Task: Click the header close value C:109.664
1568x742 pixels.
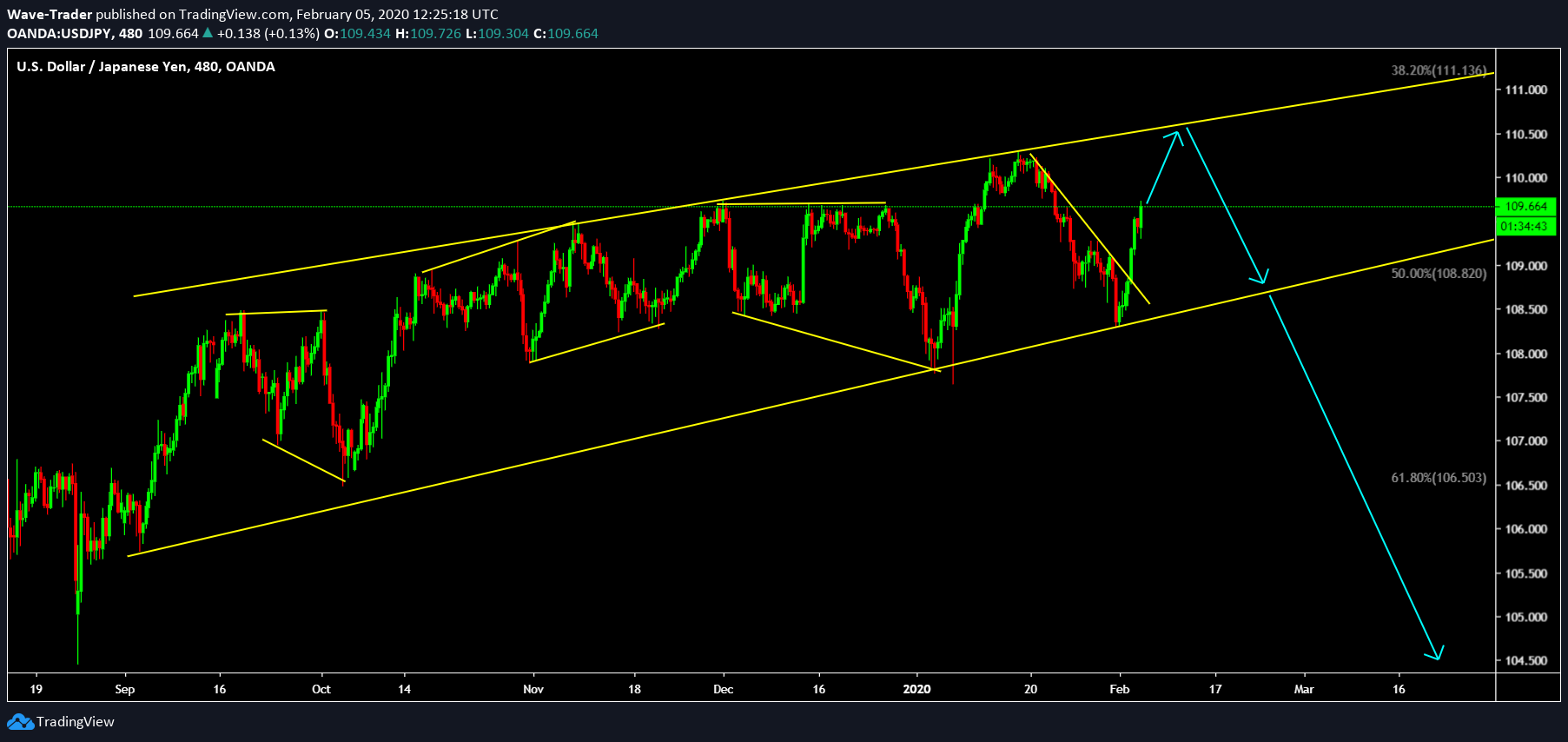Action: pyautogui.click(x=566, y=33)
